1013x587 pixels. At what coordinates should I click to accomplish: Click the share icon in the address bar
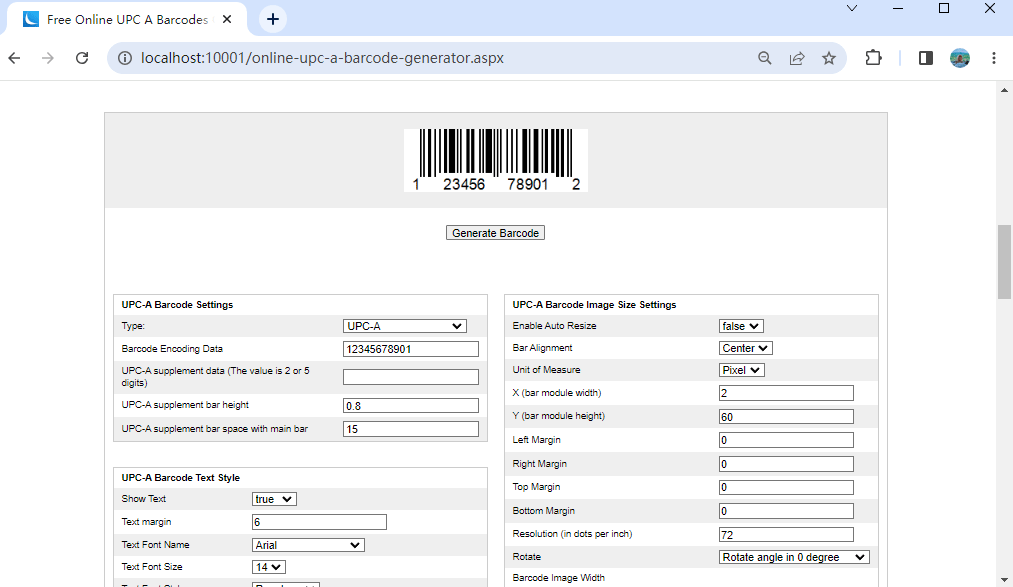[797, 58]
